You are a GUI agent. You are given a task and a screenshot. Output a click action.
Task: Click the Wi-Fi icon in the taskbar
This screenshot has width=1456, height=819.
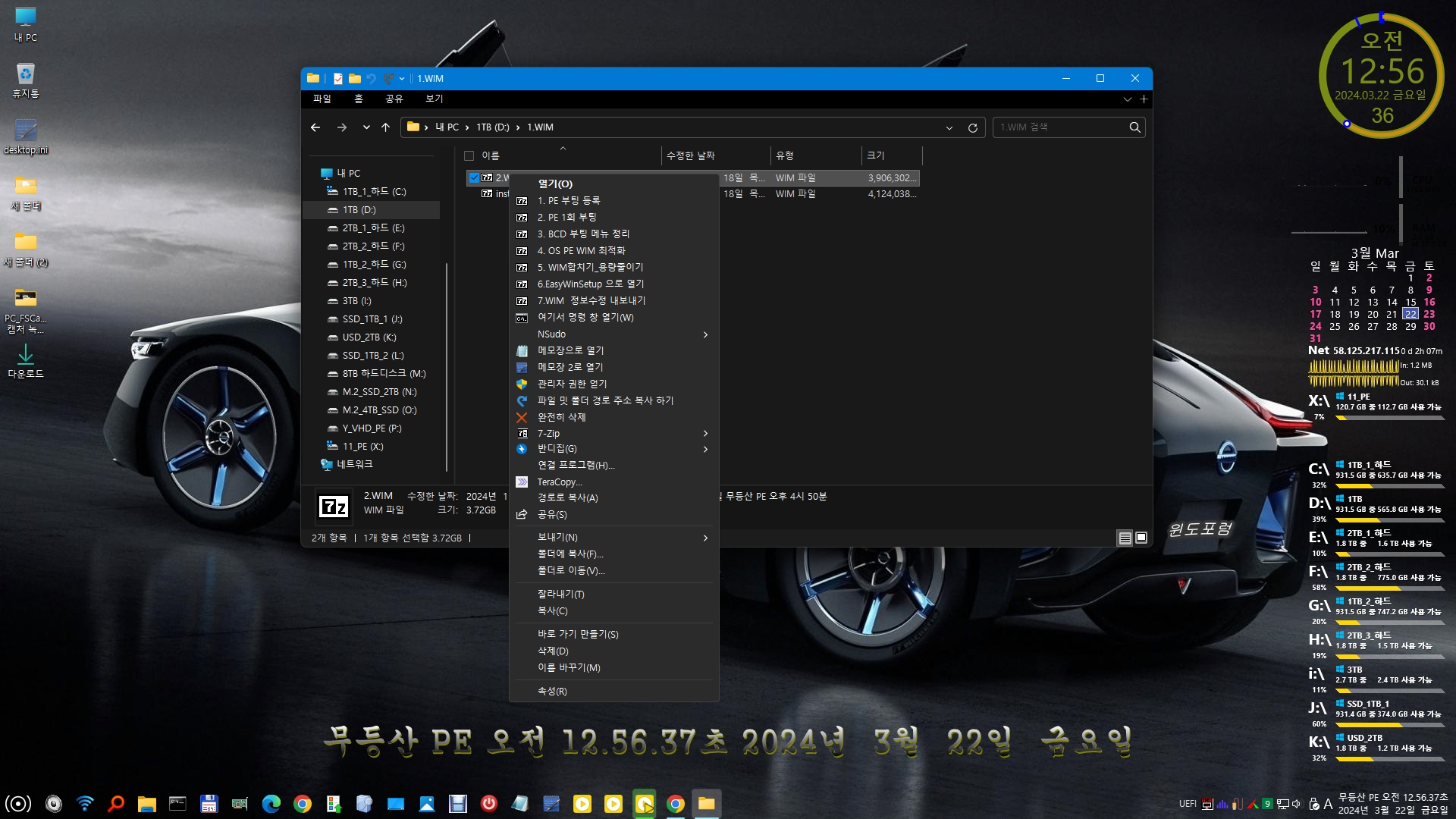85,803
